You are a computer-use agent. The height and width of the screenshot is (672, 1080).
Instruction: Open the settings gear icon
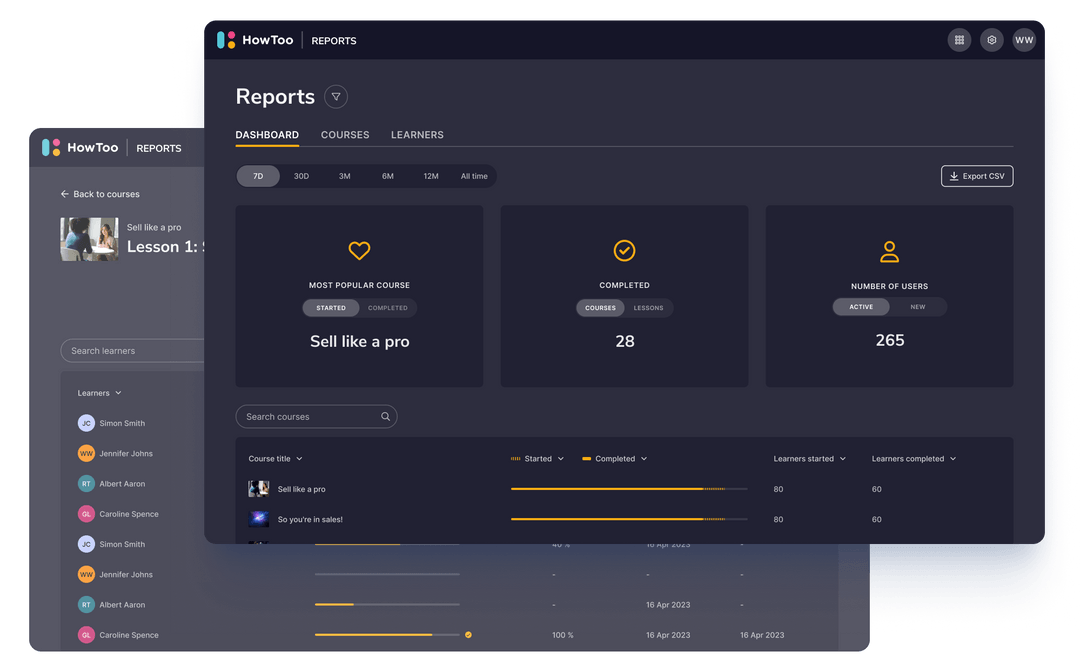click(991, 40)
